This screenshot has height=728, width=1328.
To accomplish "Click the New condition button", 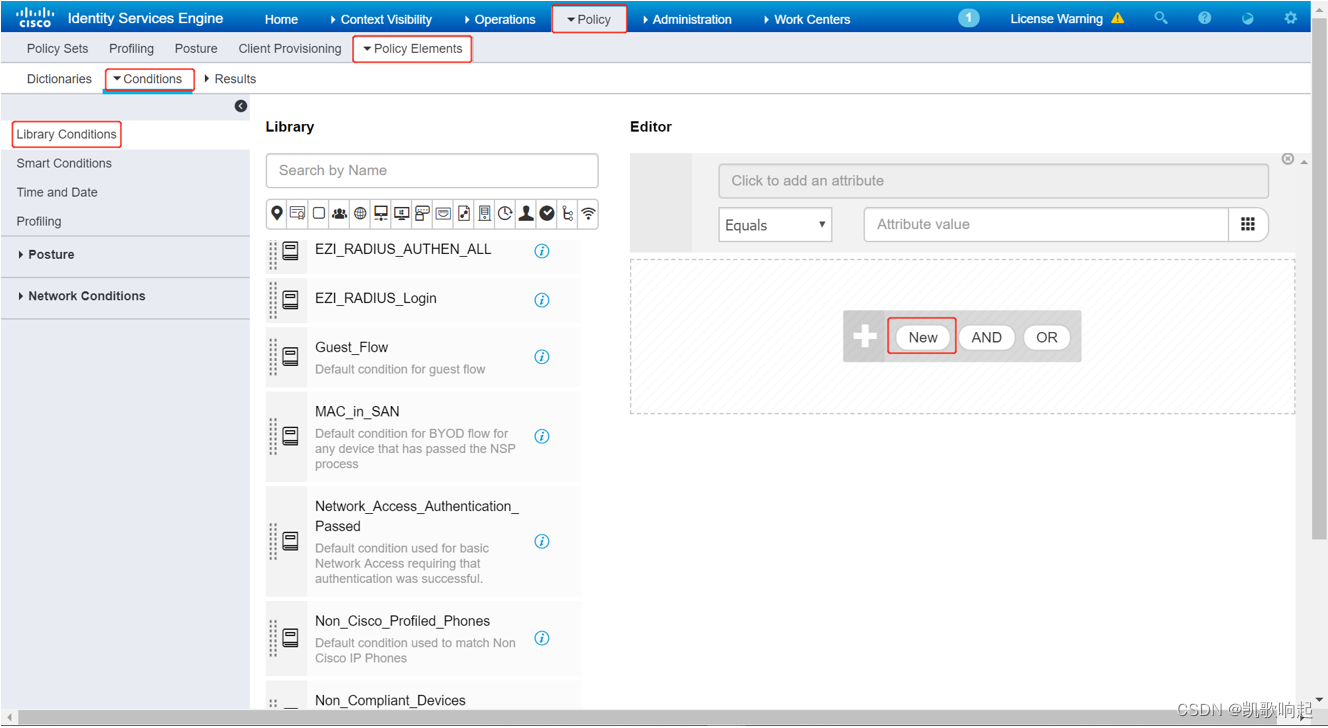I will point(923,337).
